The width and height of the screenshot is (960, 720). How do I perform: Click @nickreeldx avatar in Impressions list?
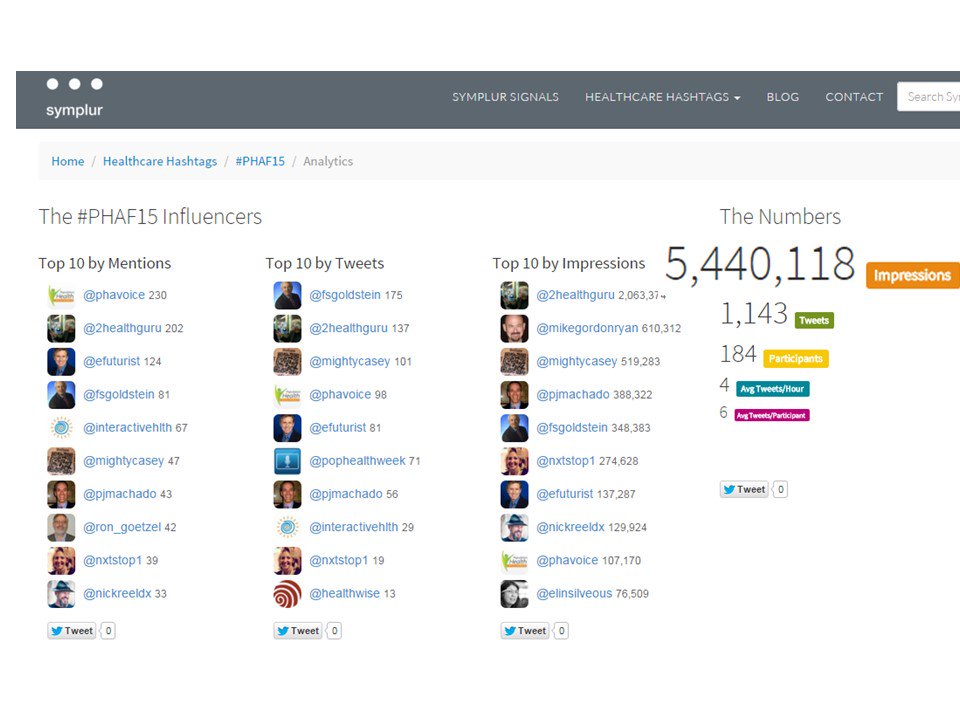coord(514,527)
